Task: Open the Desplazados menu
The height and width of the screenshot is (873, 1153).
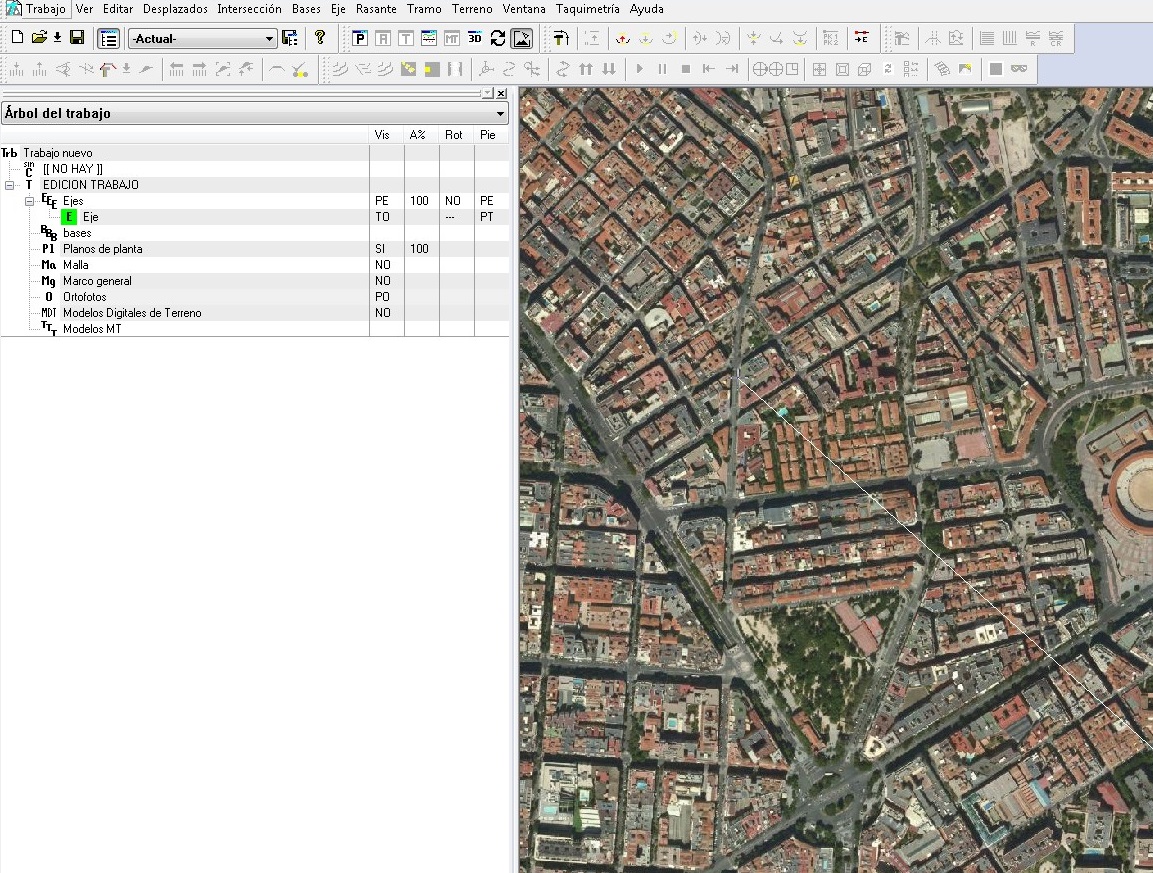Action: [x=175, y=9]
